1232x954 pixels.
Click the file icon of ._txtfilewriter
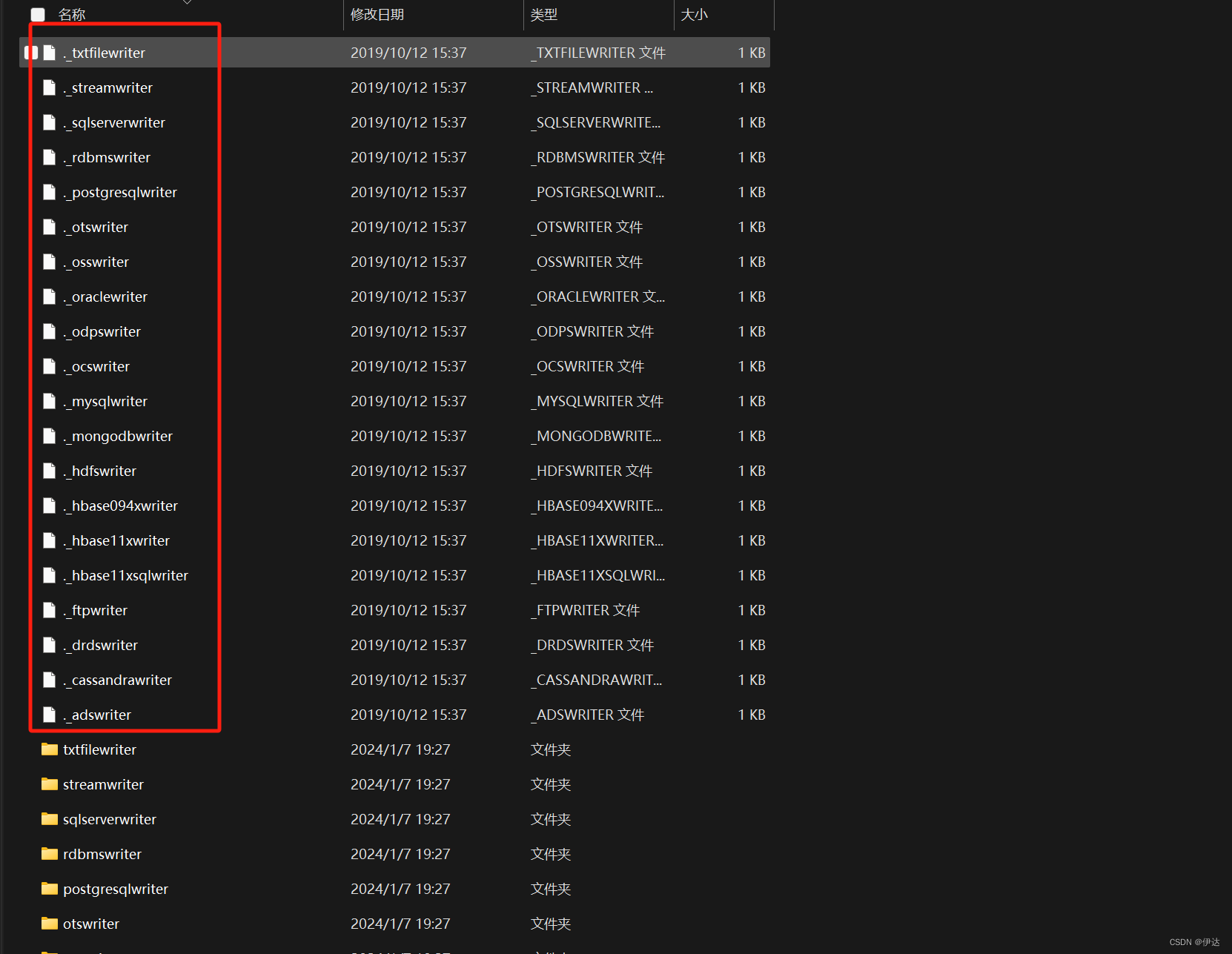pos(49,52)
